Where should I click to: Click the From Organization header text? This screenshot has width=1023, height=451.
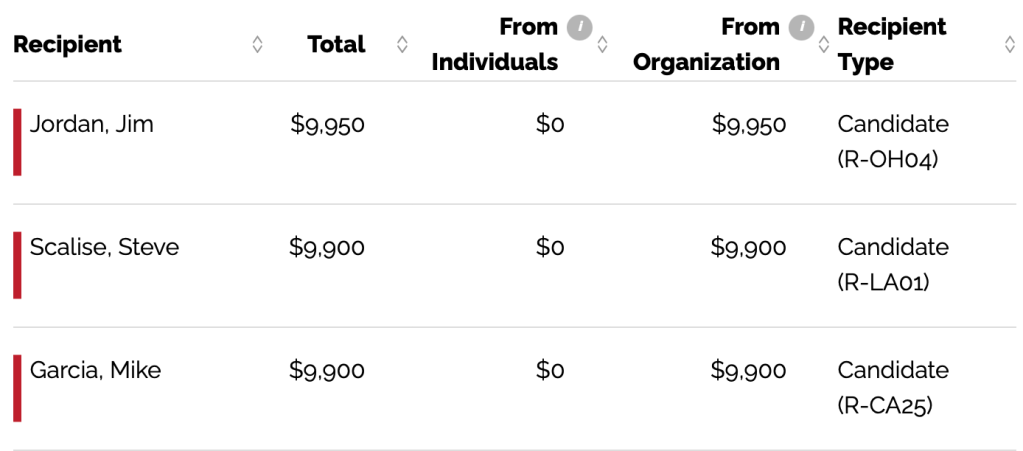(707, 44)
